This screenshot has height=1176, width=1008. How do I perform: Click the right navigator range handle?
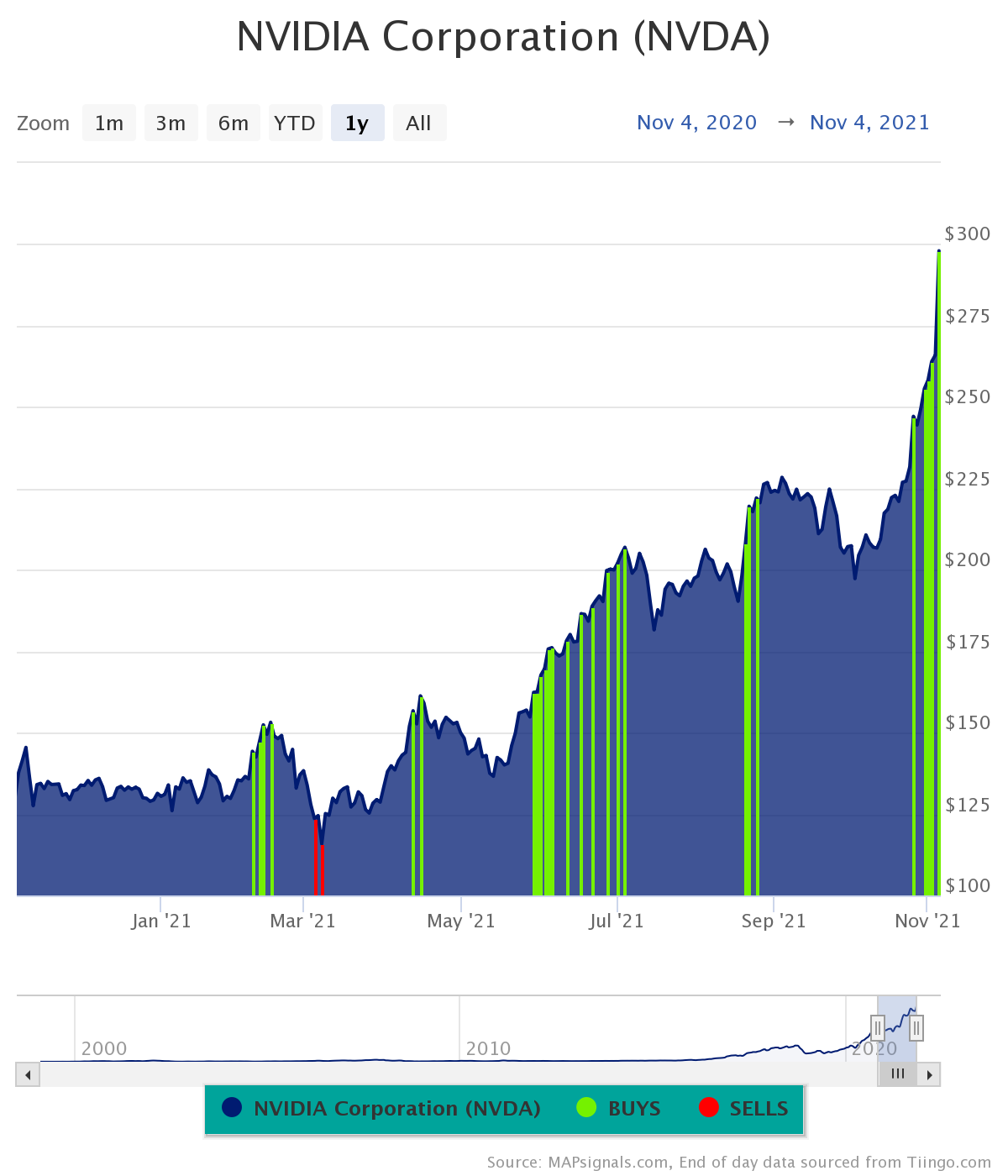(916, 1027)
